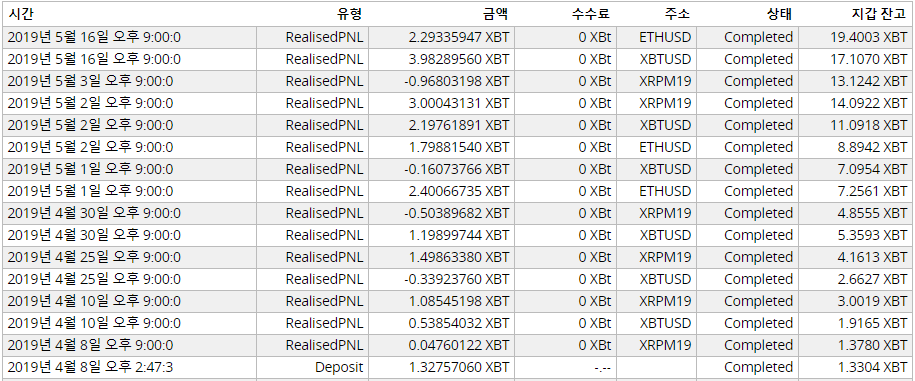Select the amount 0.04760122 XBT

pyautogui.click(x=459, y=345)
